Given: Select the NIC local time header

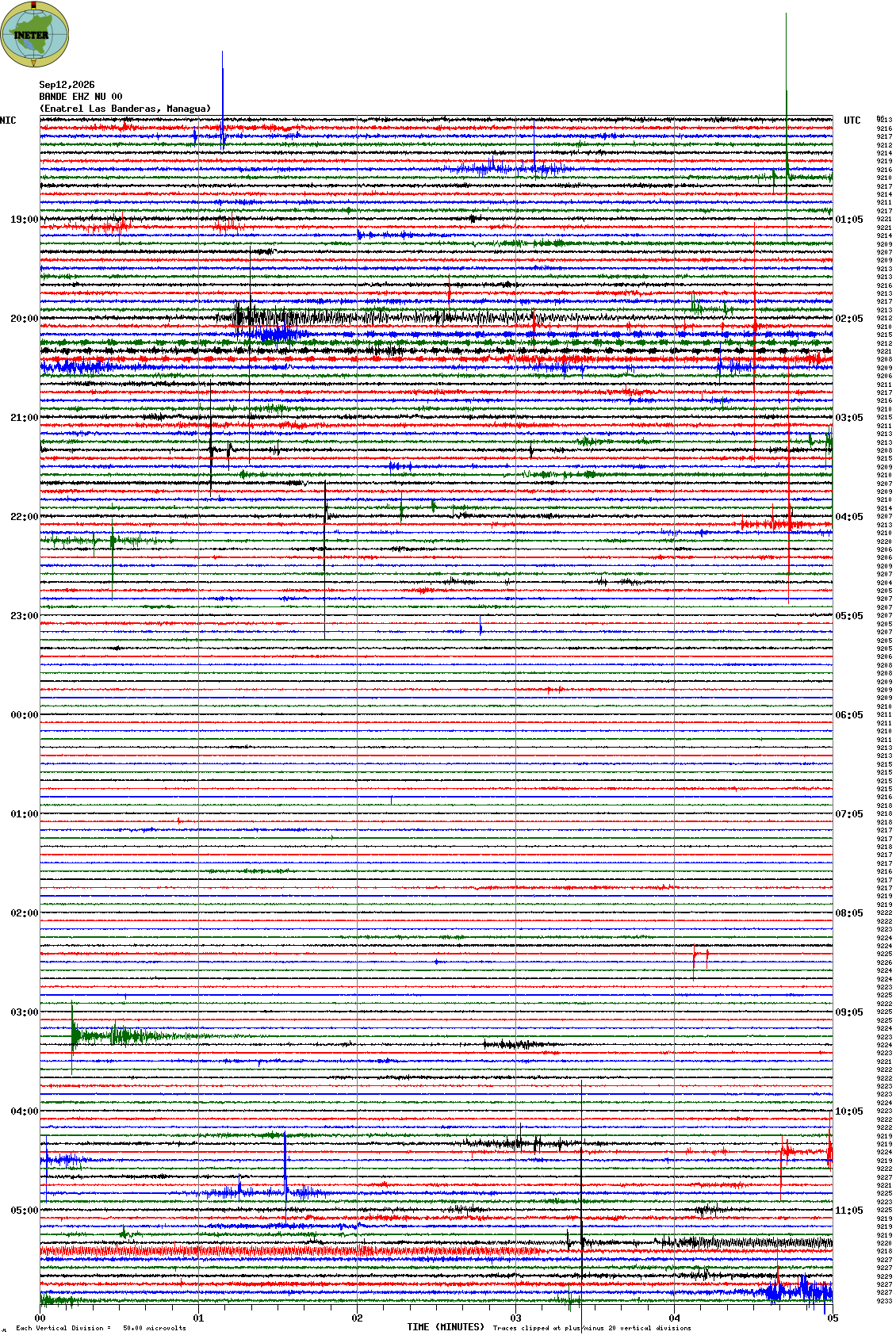Looking at the screenshot, I should (x=8, y=121).
